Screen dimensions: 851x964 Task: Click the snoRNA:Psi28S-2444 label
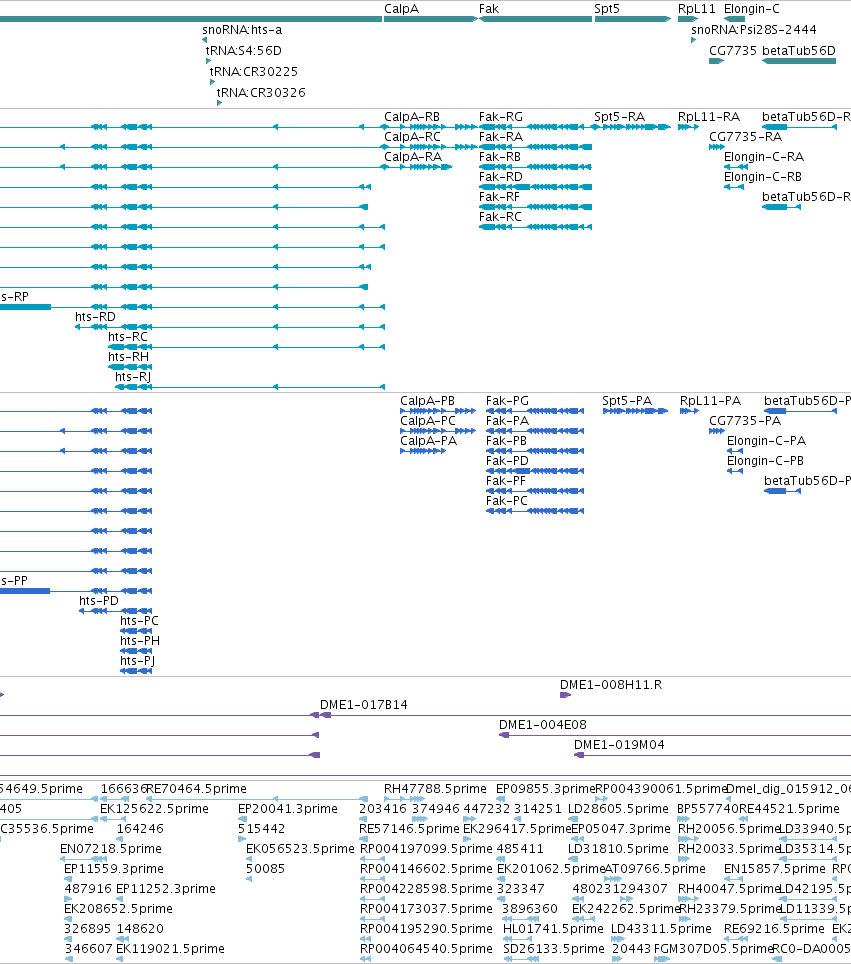(754, 30)
